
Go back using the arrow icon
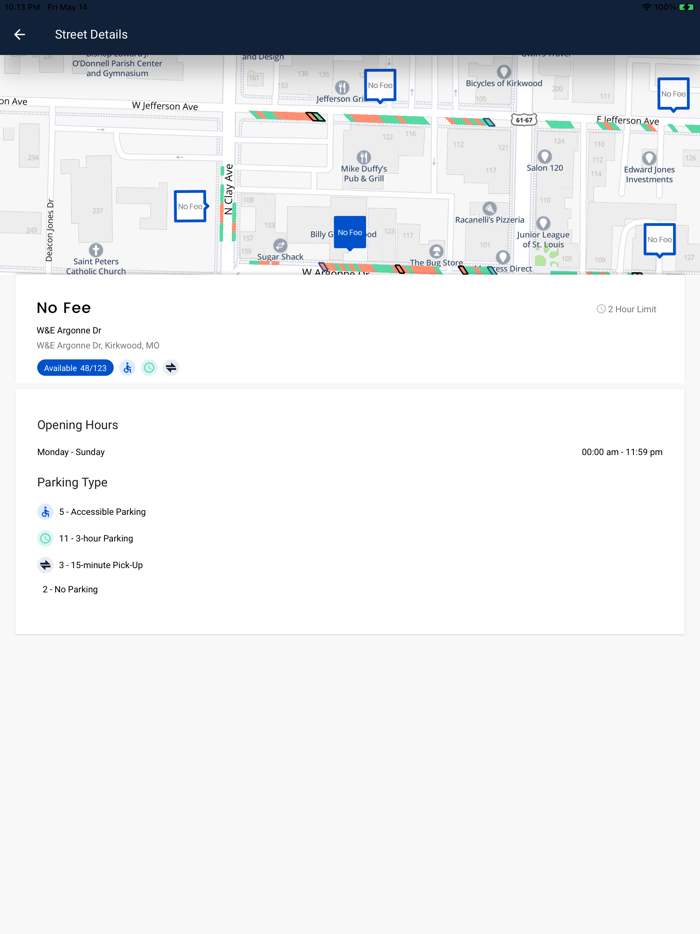pyautogui.click(x=20, y=35)
